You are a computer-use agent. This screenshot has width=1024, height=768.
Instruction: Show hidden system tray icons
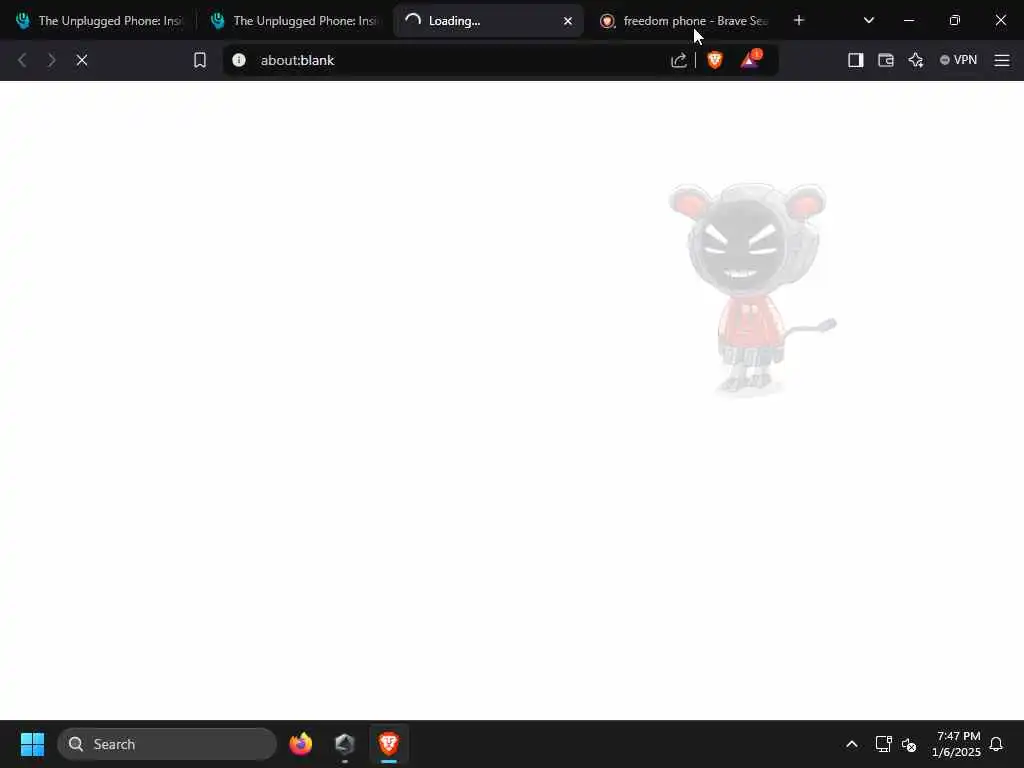tap(852, 744)
